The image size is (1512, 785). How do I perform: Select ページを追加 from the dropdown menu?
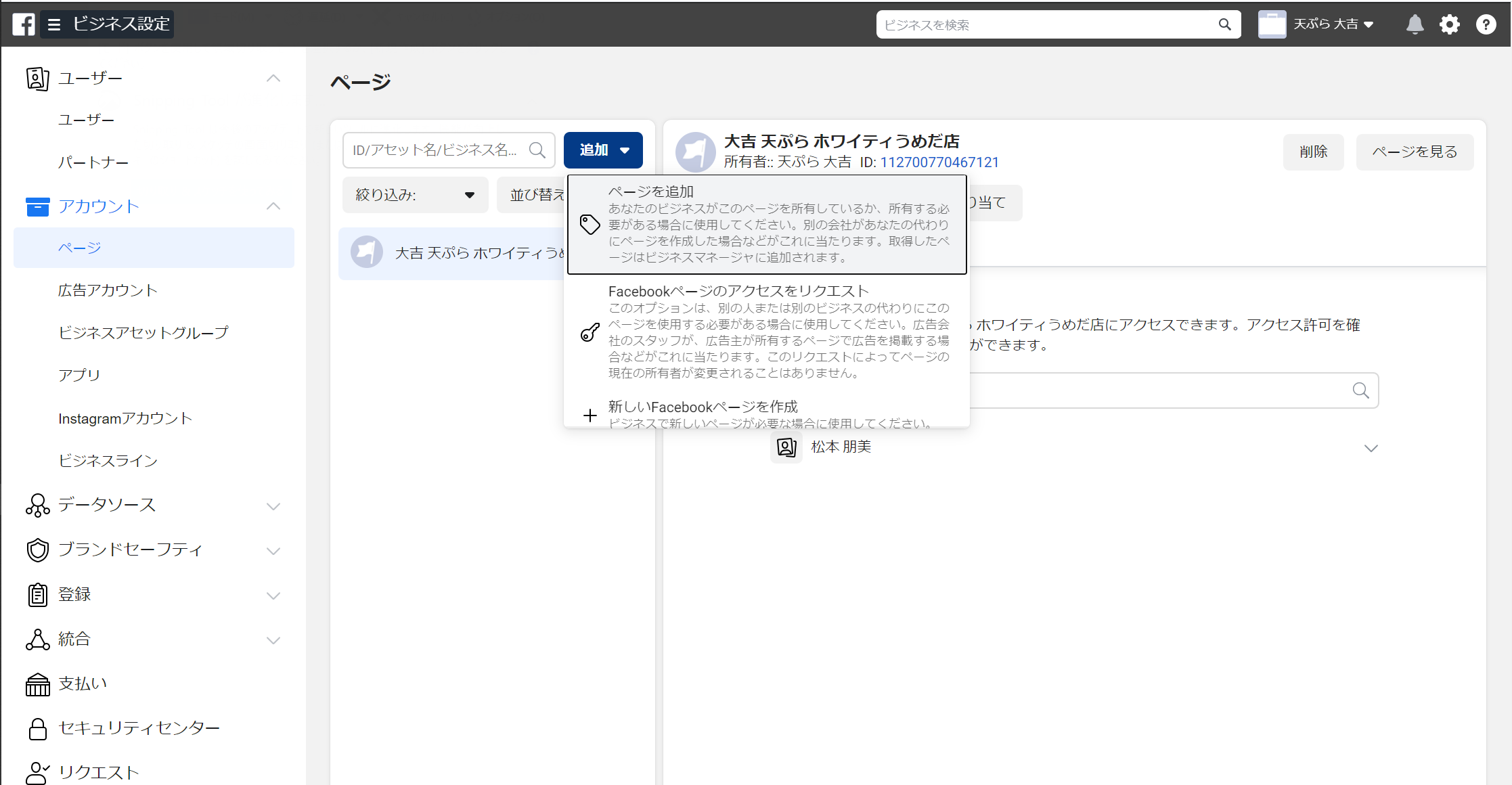click(766, 225)
